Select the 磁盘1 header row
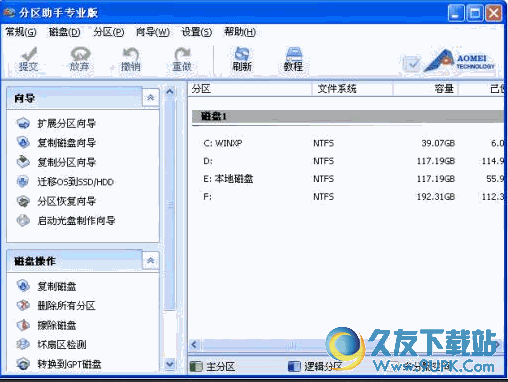Image resolution: width=508 pixels, height=382 pixels. (x=348, y=117)
